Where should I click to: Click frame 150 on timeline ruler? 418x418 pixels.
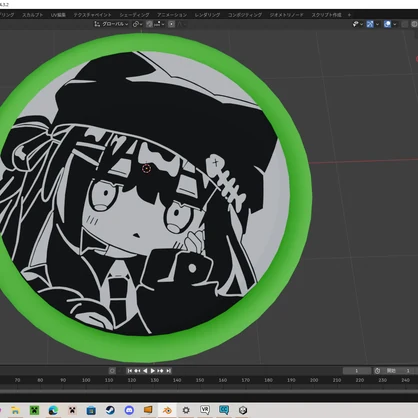click(200, 380)
